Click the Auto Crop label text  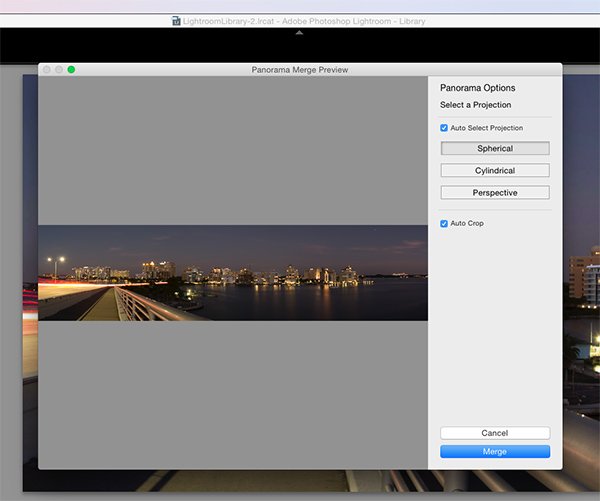[x=467, y=223]
